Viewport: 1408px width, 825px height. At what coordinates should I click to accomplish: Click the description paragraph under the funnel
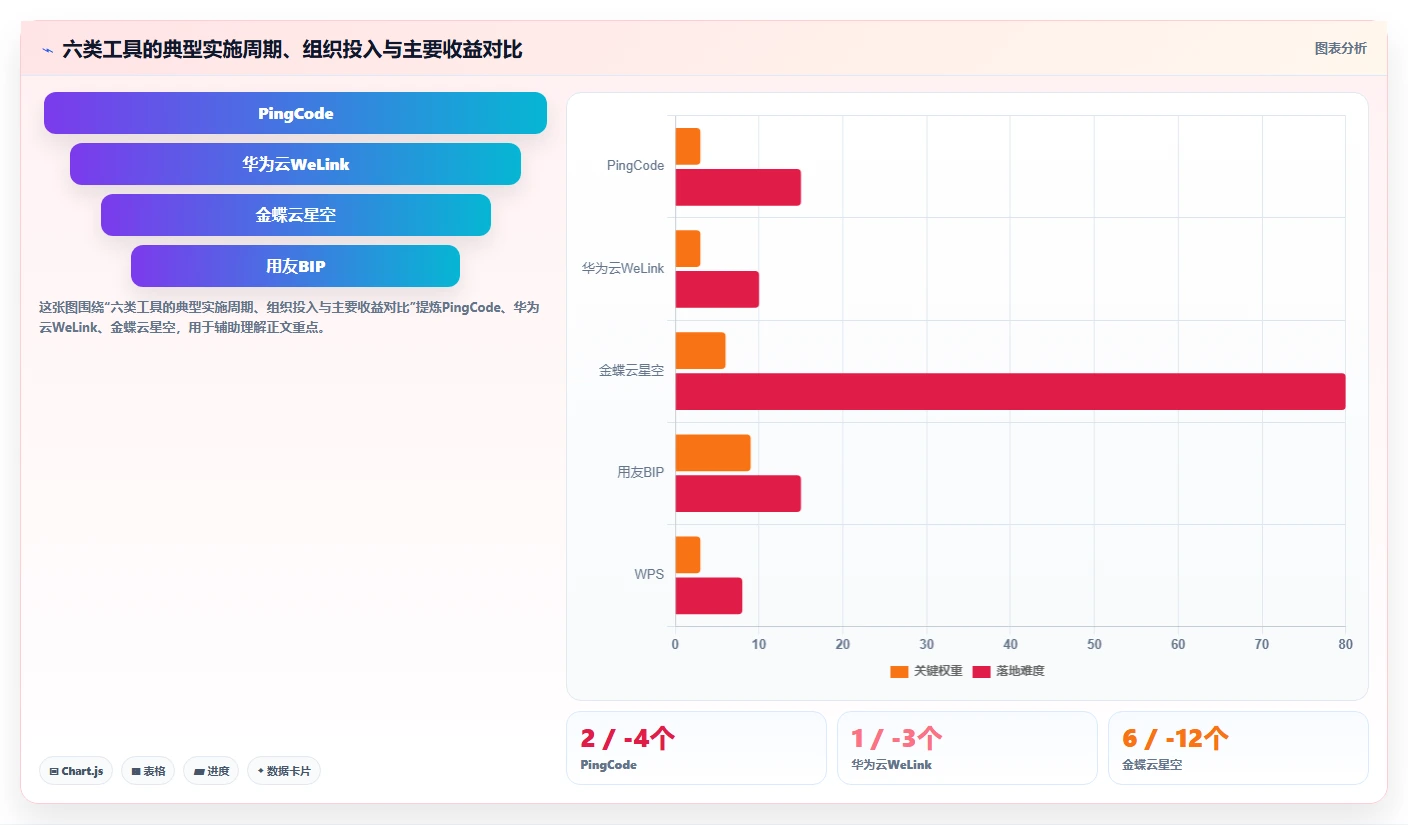pos(289,317)
